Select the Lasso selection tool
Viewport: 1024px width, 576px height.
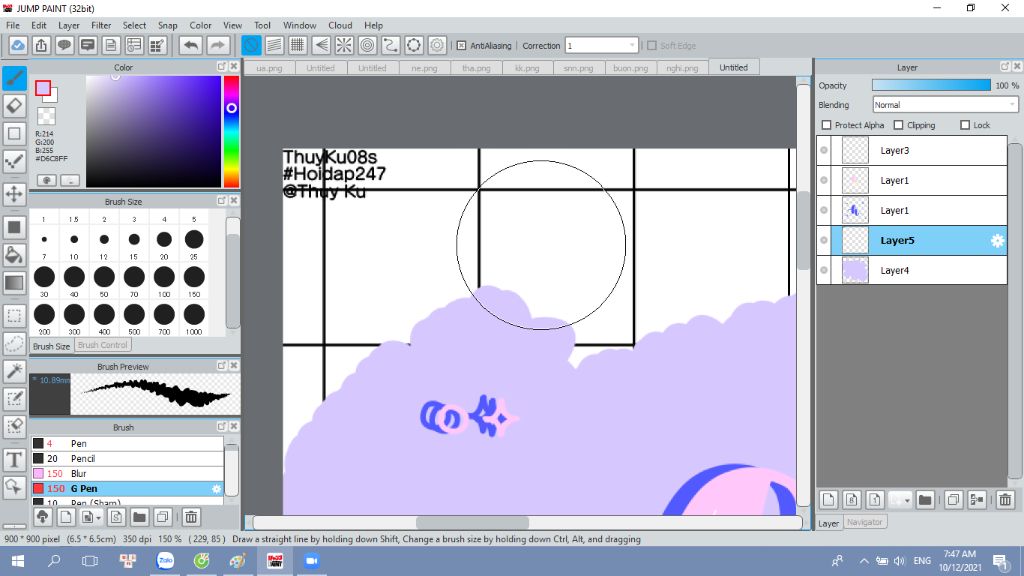pos(14,344)
